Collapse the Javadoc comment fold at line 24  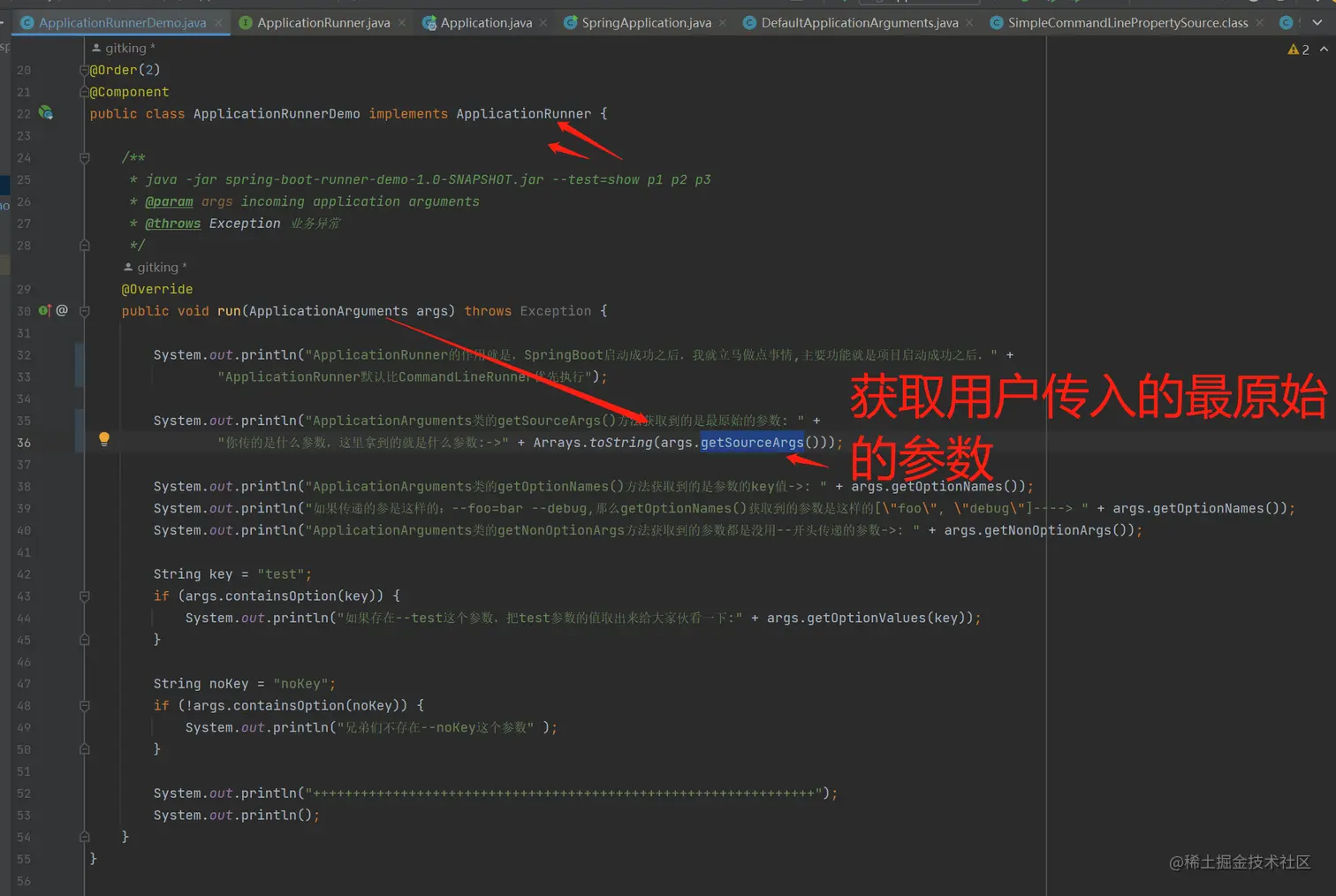pos(85,157)
